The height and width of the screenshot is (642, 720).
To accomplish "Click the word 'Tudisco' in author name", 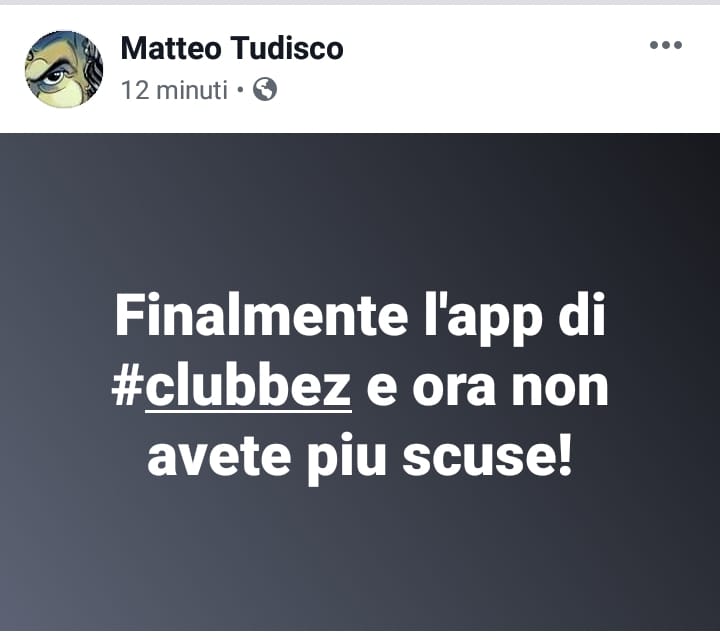I will click(x=287, y=48).
